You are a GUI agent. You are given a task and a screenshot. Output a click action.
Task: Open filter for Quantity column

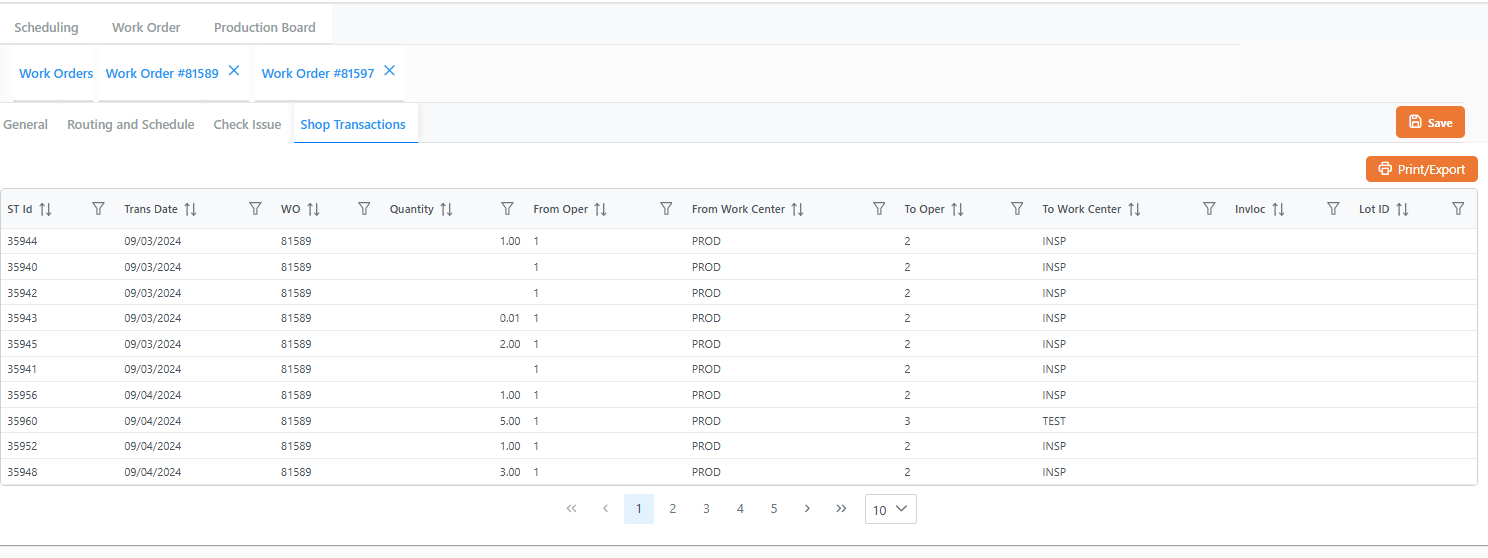[x=507, y=209]
